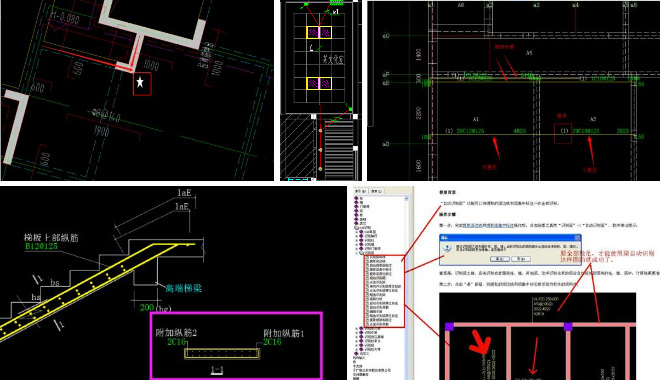This screenshot has width=660, height=380.
Task: Click the help tree scrollbar up arrow
Action: 406,198
